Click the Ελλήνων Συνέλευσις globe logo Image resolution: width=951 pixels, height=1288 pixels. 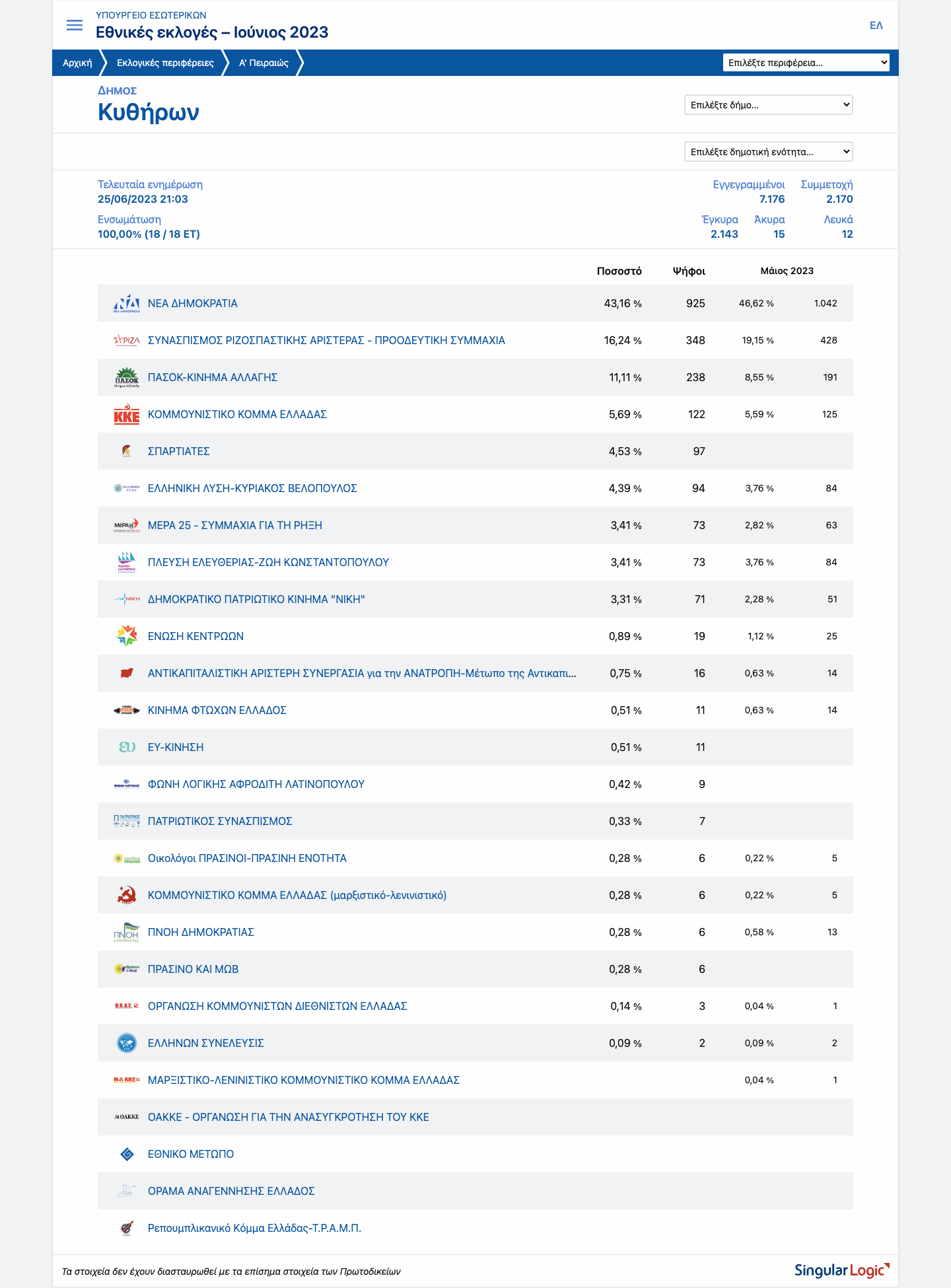(x=126, y=1043)
